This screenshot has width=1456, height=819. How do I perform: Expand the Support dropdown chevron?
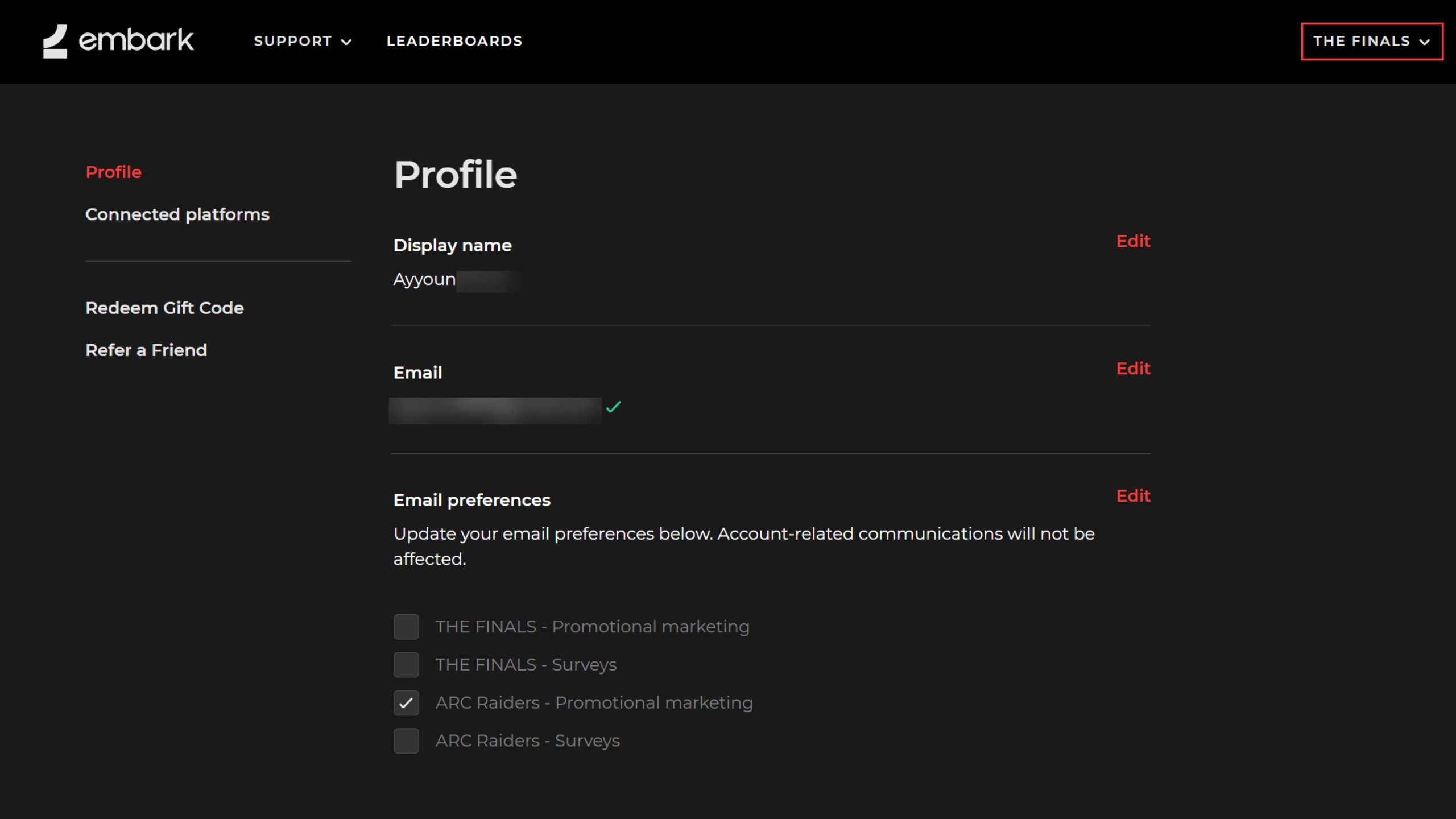point(346,42)
